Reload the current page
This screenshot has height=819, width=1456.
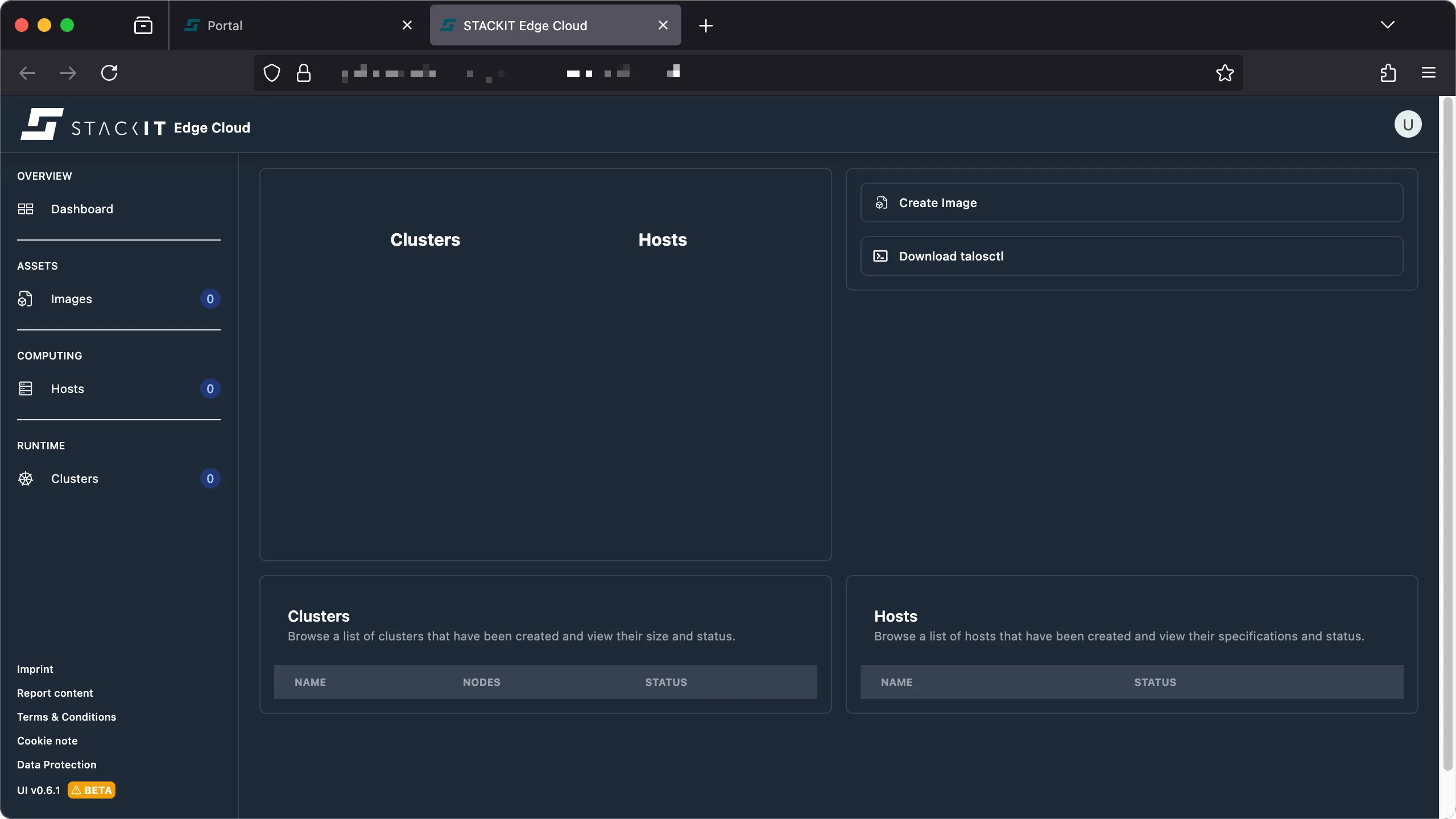click(x=109, y=73)
